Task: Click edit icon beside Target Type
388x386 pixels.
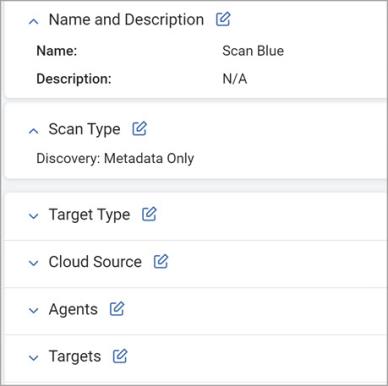Action: coord(149,214)
